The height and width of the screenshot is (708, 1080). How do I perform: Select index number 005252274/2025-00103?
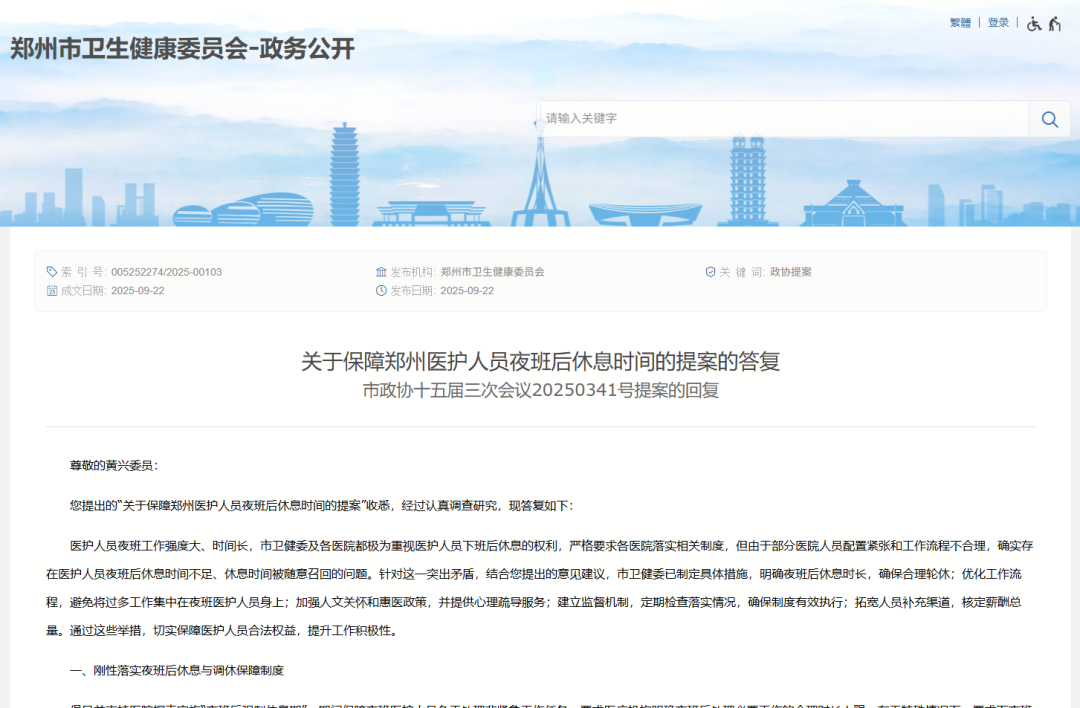point(167,272)
